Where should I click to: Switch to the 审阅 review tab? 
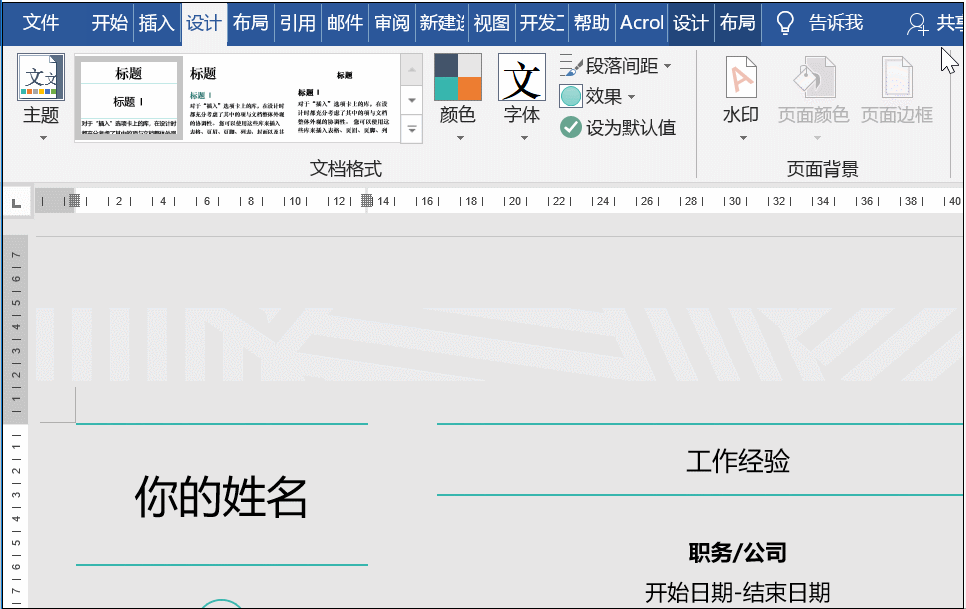(x=392, y=23)
